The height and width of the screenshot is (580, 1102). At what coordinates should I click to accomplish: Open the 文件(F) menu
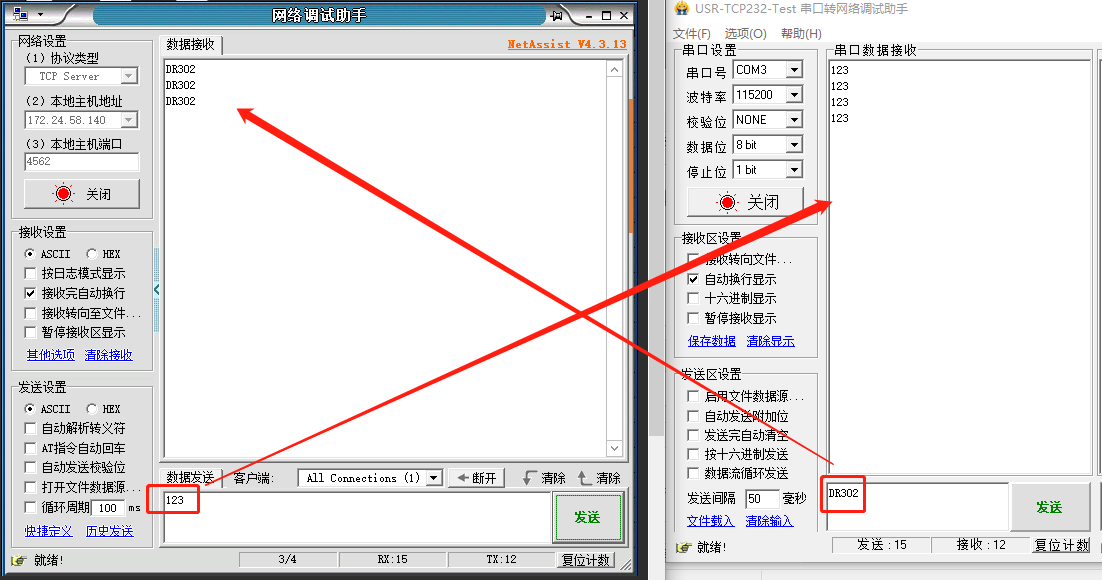[692, 33]
